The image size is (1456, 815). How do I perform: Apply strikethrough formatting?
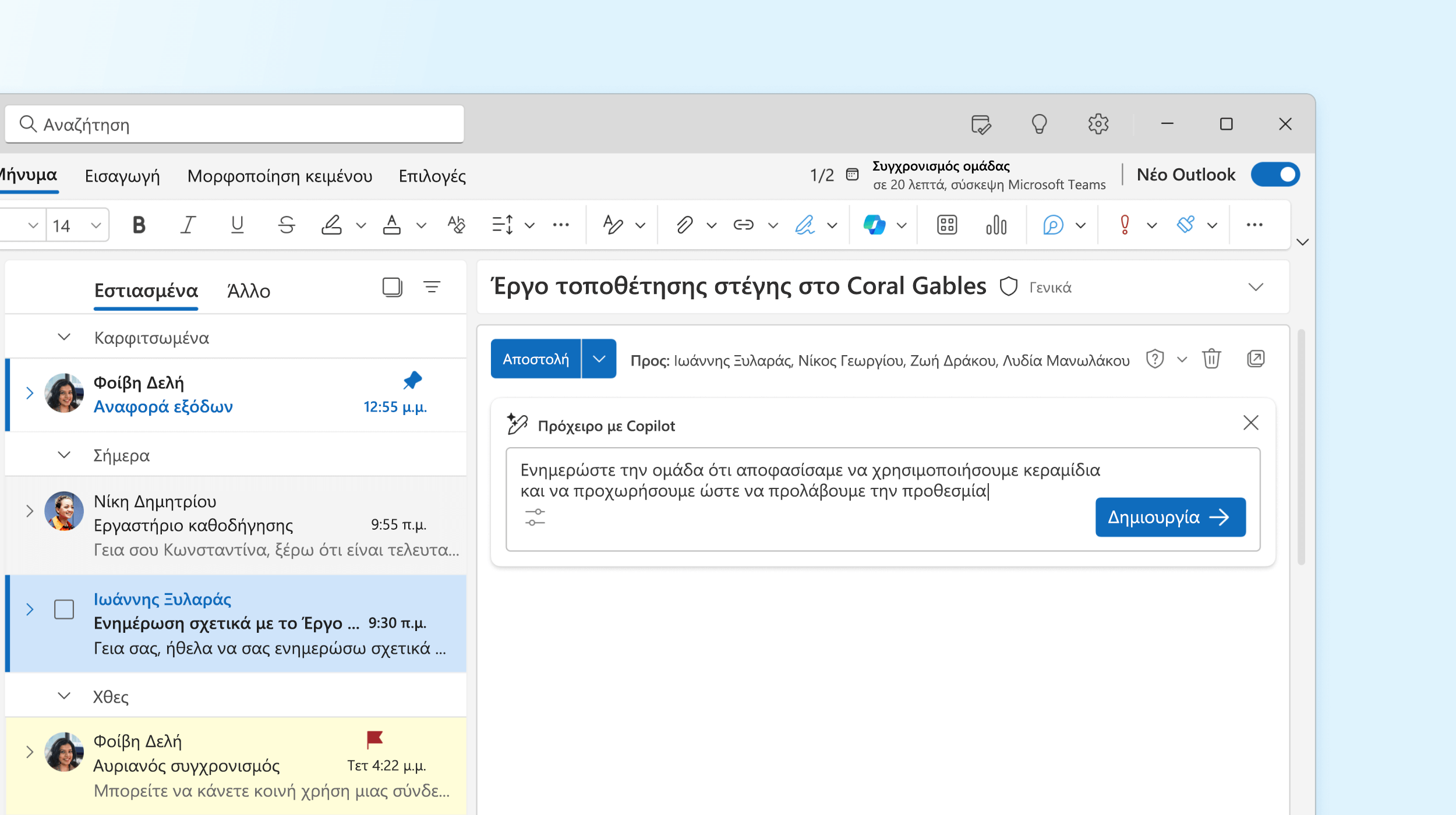[287, 225]
